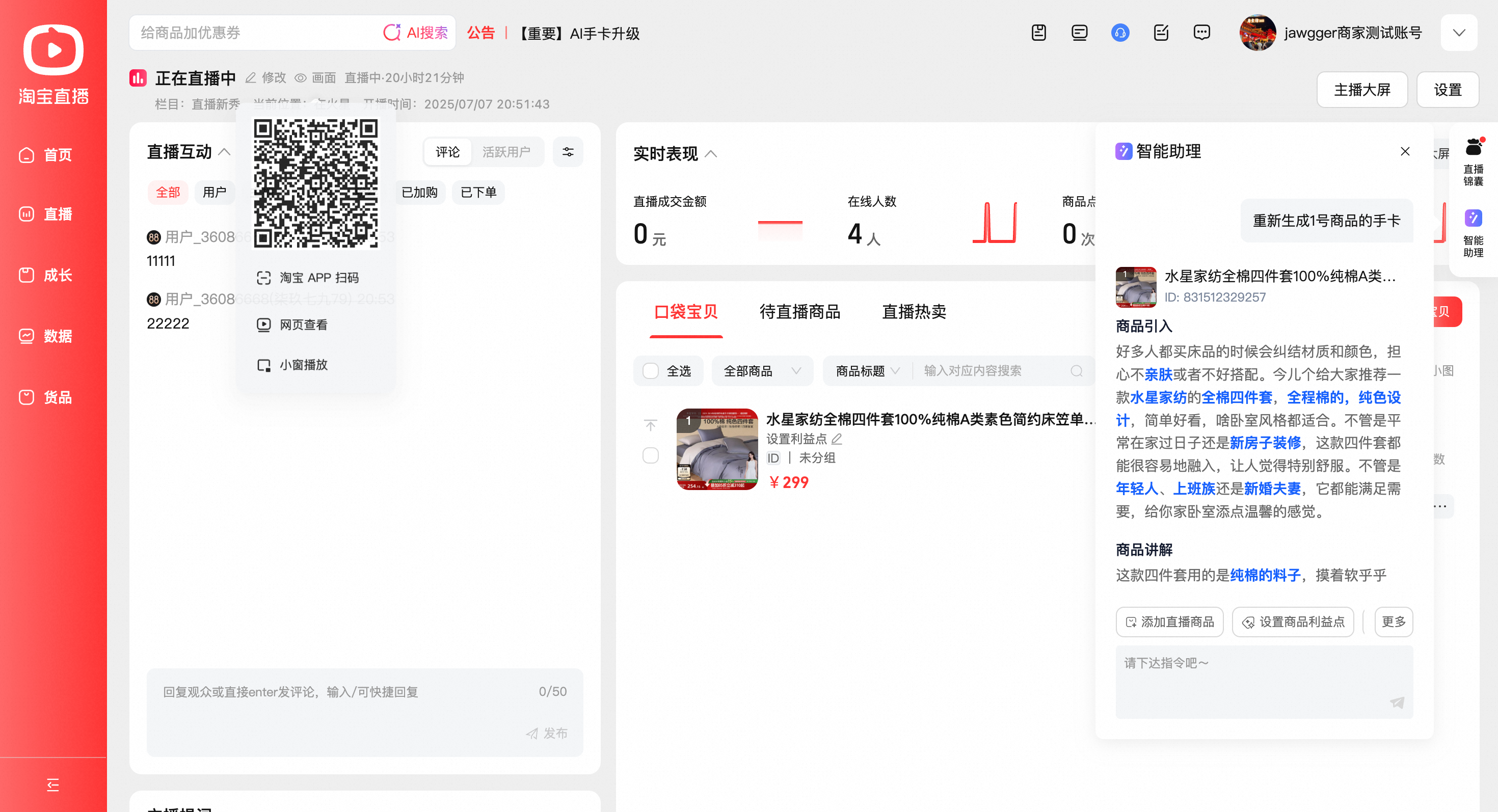Image resolution: width=1498 pixels, height=812 pixels.
Task: Click the Taobao Live logo
Action: pyautogui.click(x=53, y=64)
